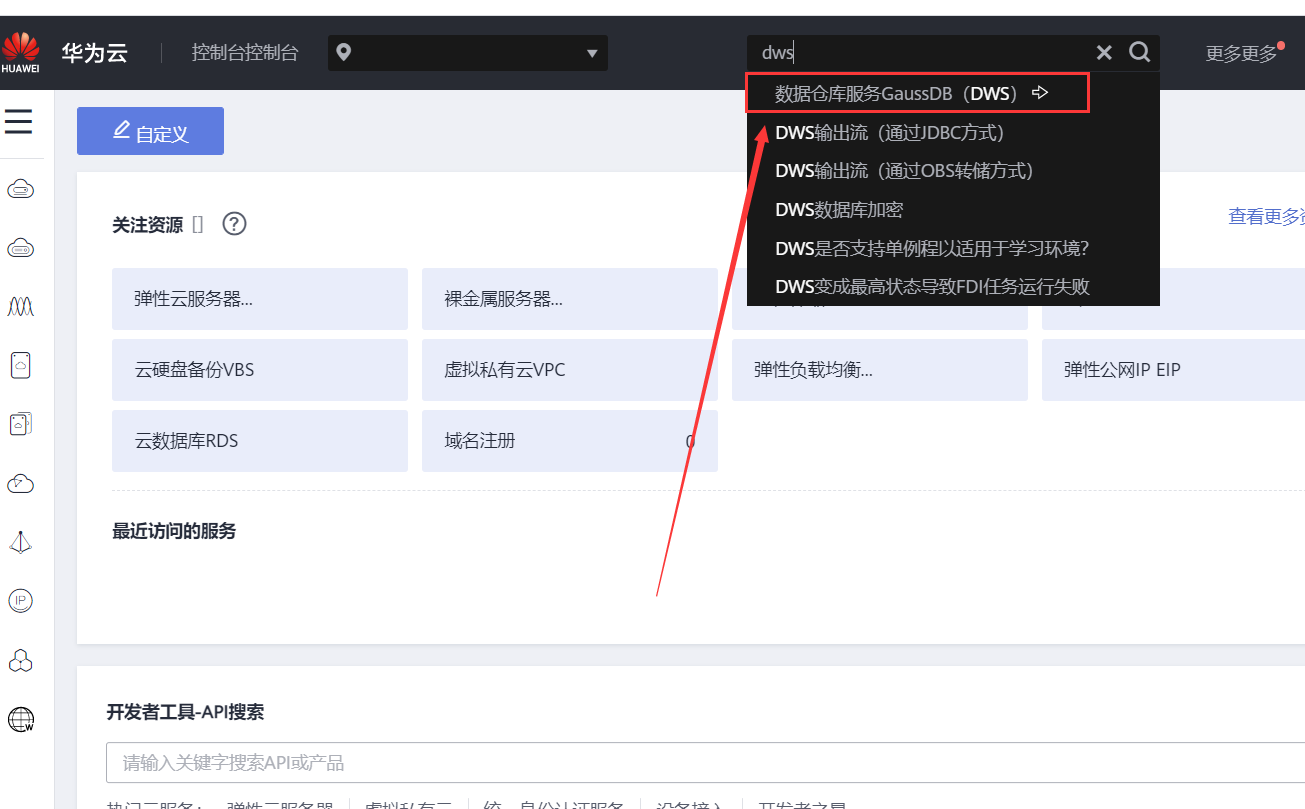Open the single disk sidebar icon
This screenshot has width=1305, height=809.
tap(21, 366)
